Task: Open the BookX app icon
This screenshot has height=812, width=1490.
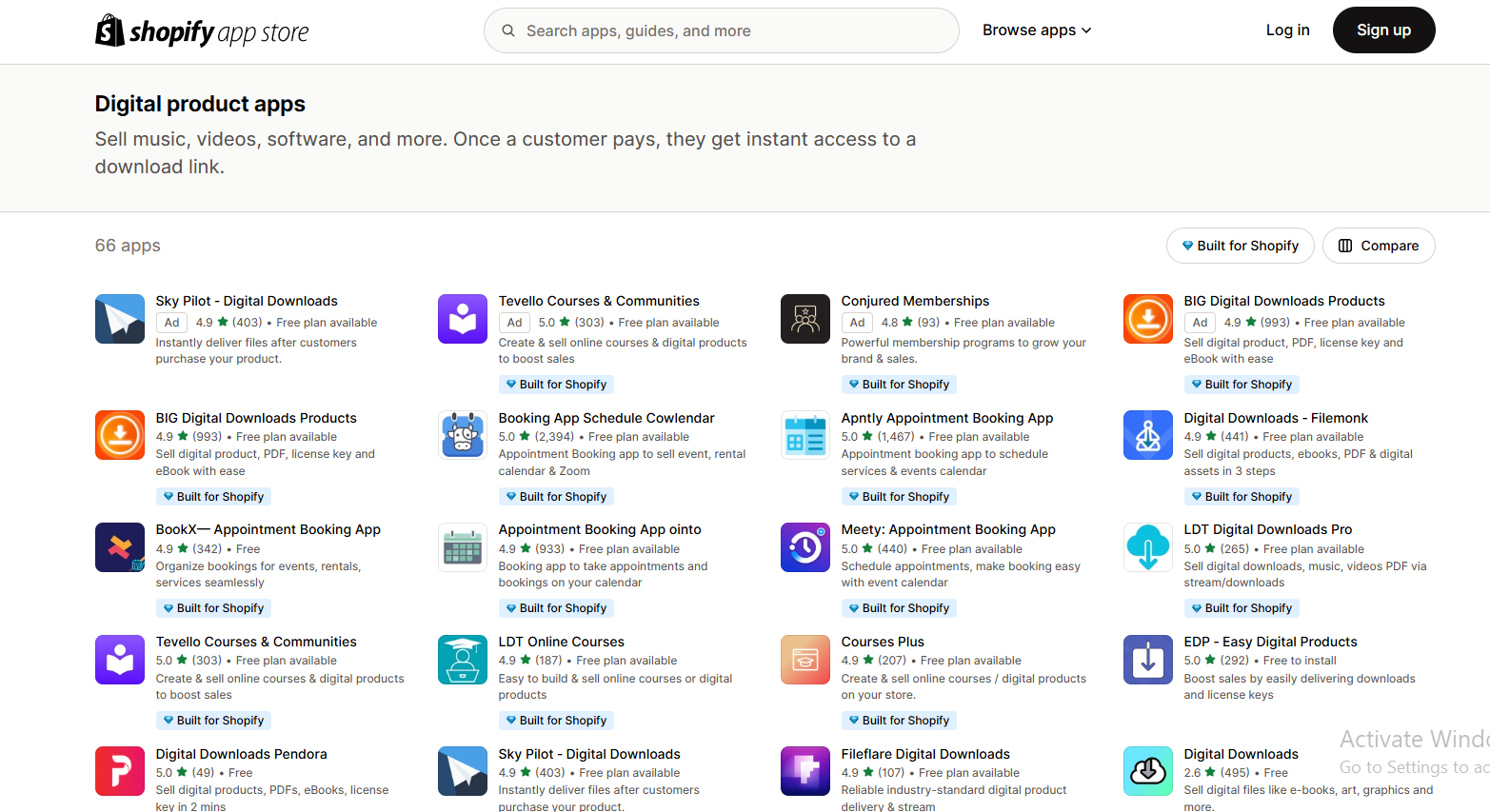Action: point(120,547)
